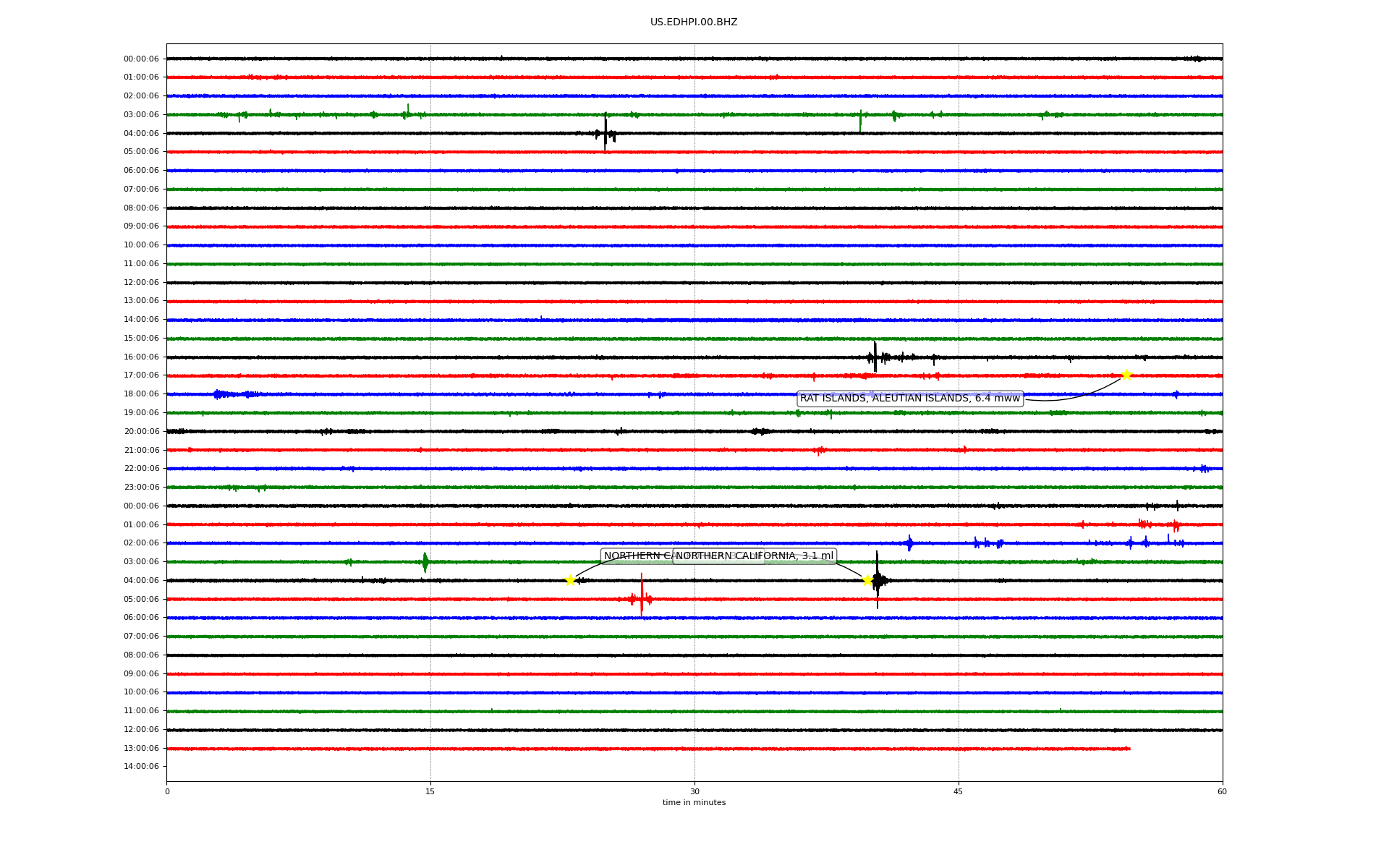Click the plot title US.EDHPI.00.BHZ

[693, 22]
